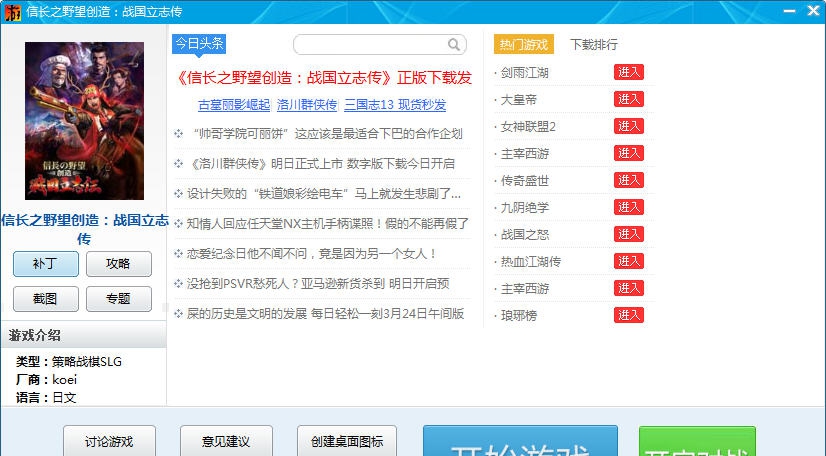Open news 没抢到PSVR愁死人
This screenshot has width=826, height=456.
coord(318,284)
